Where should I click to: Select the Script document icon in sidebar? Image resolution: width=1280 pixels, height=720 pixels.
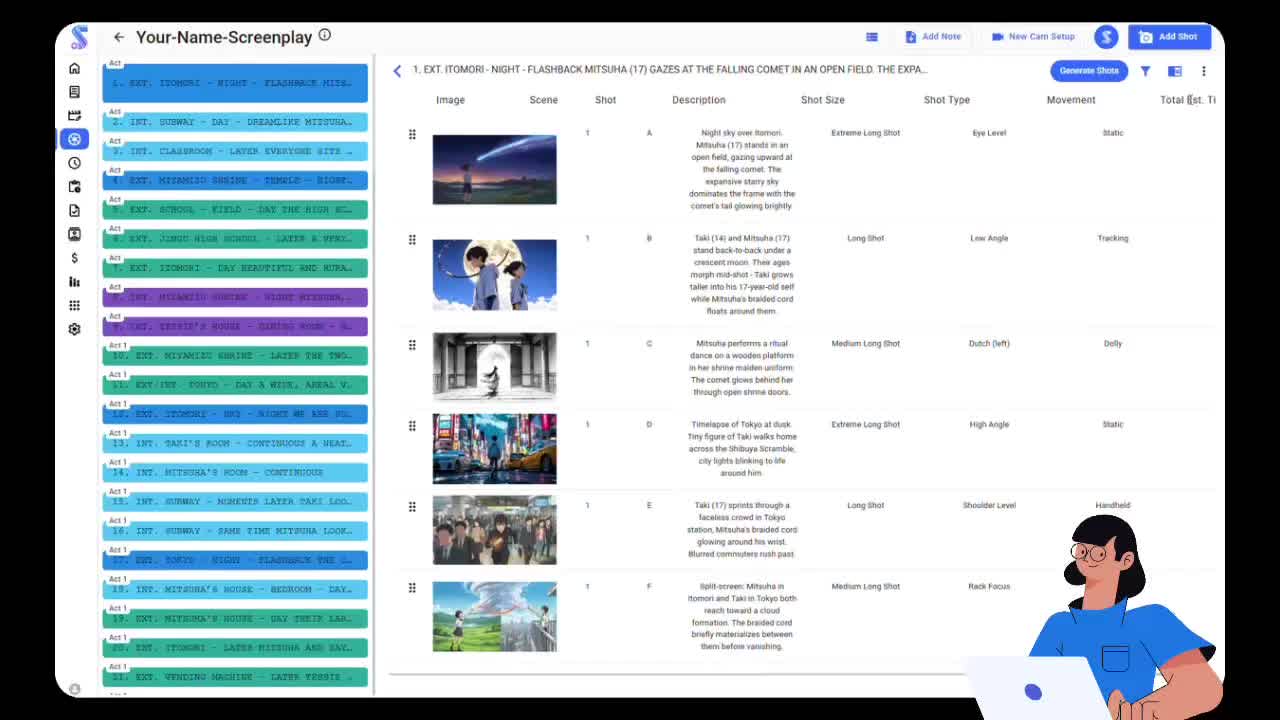tap(74, 91)
